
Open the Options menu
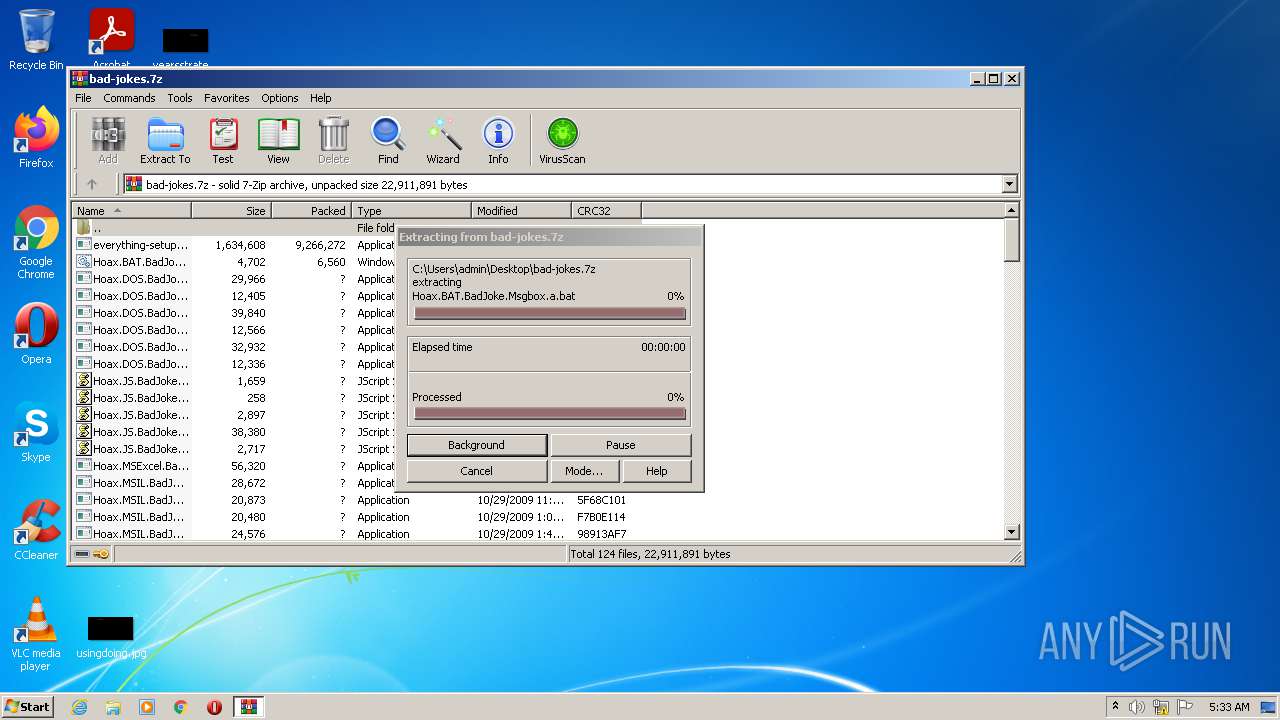pyautogui.click(x=280, y=98)
